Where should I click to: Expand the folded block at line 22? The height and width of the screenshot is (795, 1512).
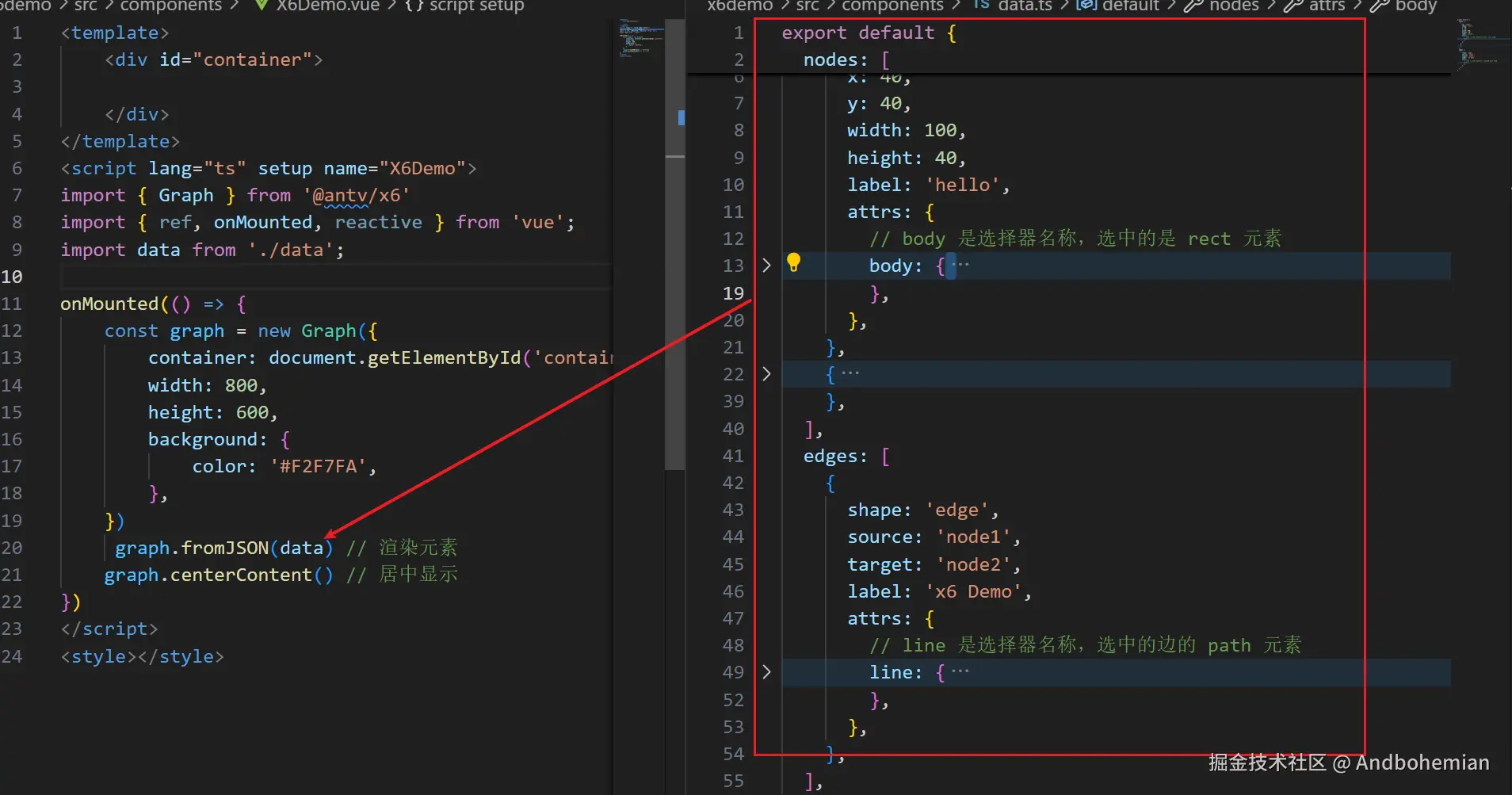(x=766, y=374)
